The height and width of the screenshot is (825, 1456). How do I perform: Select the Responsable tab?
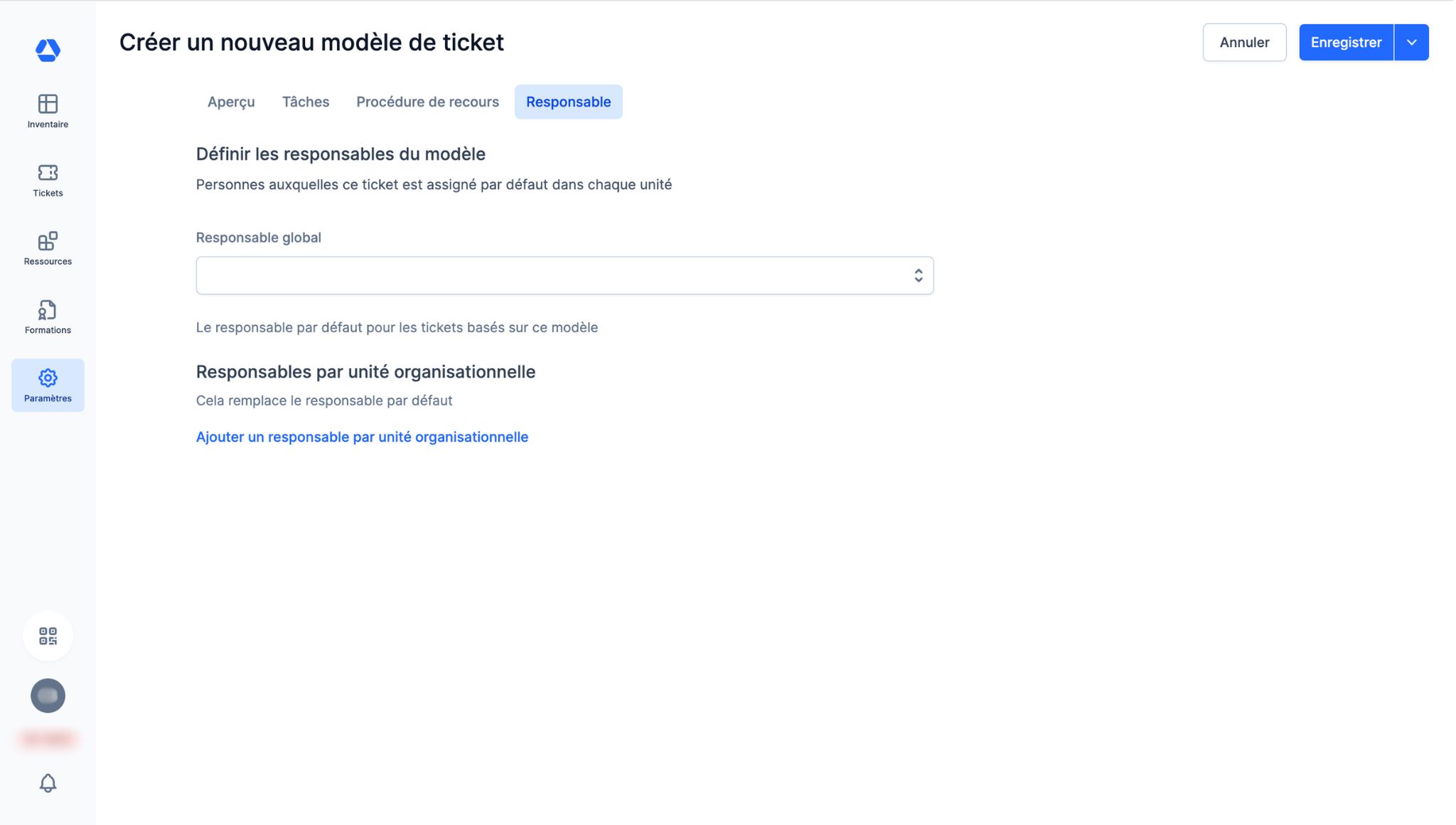[568, 102]
